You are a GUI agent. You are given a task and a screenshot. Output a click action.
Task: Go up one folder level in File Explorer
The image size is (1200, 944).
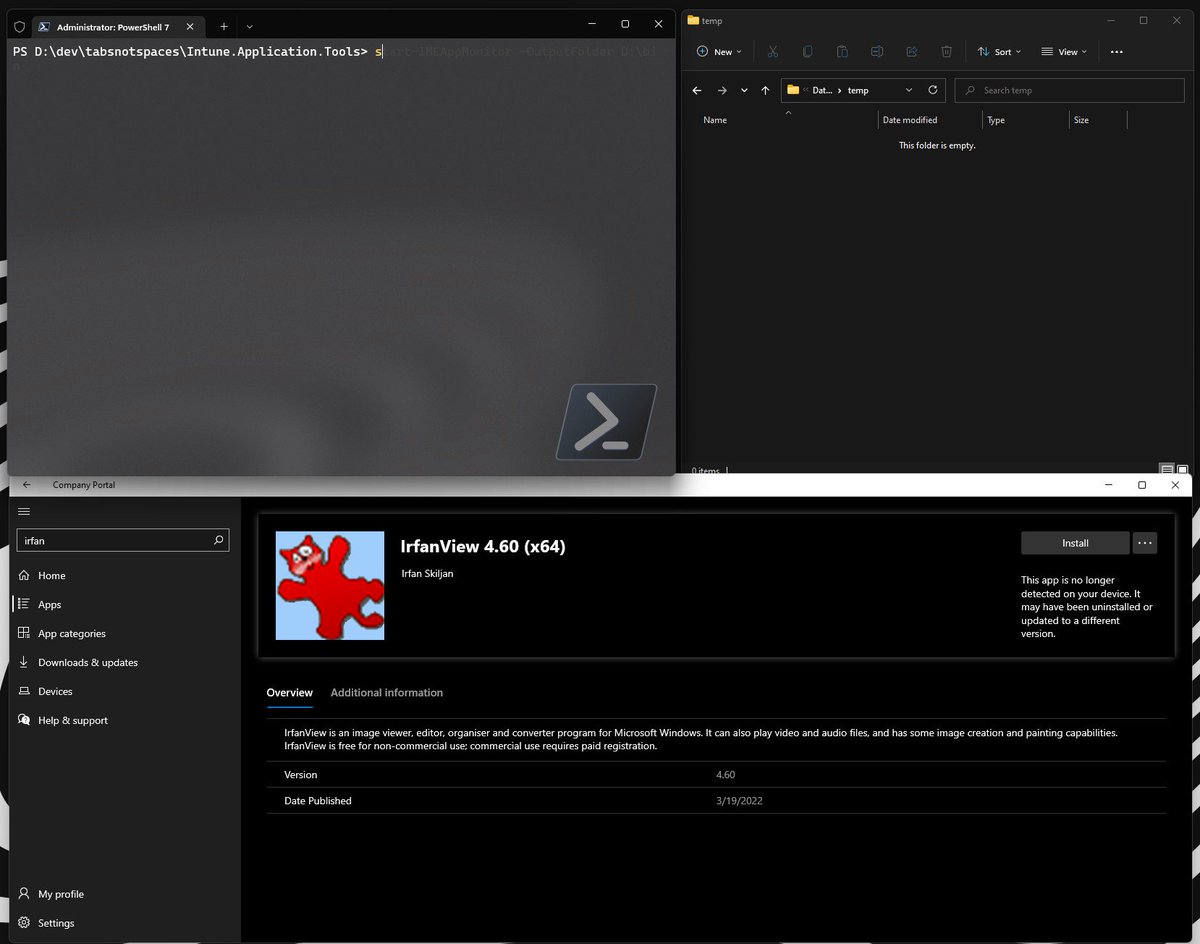pos(765,90)
